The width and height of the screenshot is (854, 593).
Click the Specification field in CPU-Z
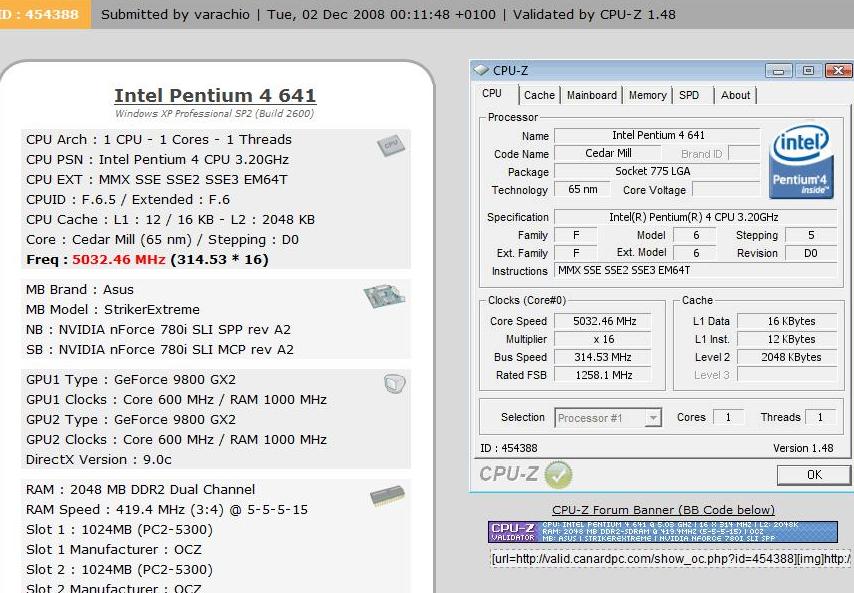point(696,217)
